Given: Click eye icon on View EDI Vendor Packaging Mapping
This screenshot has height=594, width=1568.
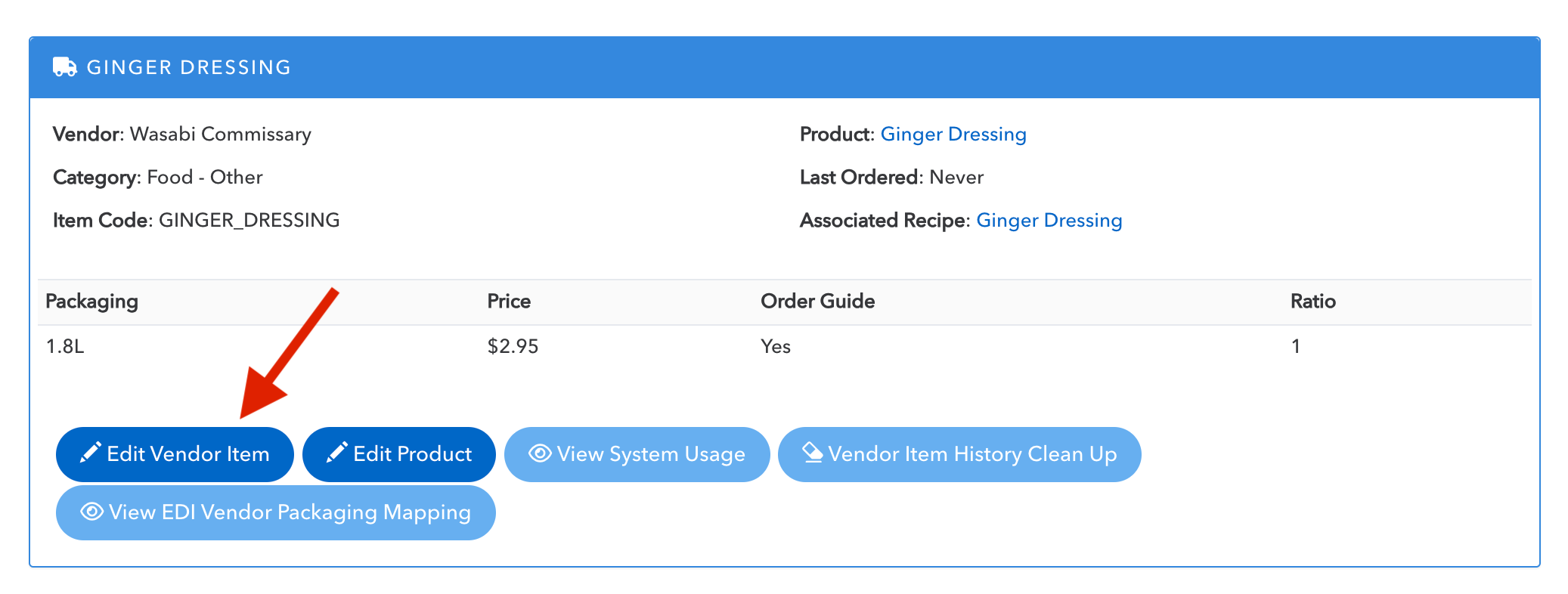Looking at the screenshot, I should [91, 512].
